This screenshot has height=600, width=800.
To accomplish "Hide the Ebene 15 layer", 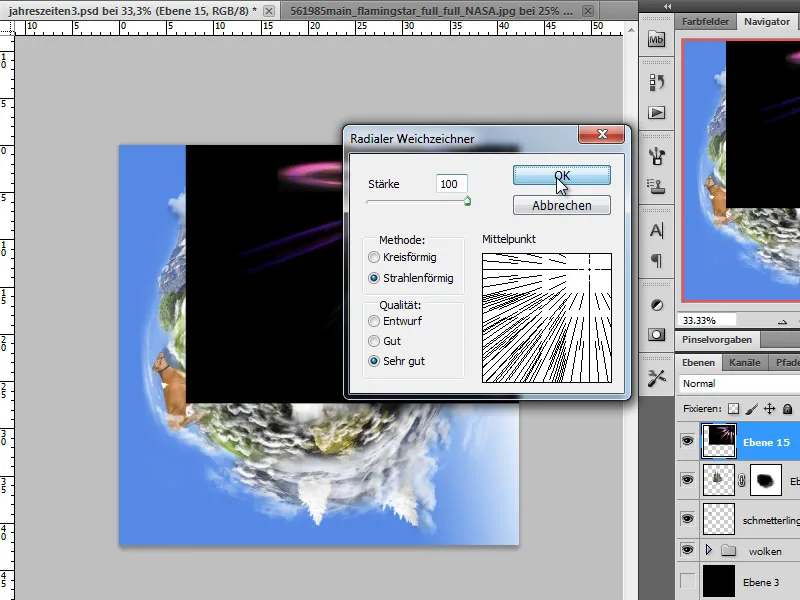I will pyautogui.click(x=687, y=441).
